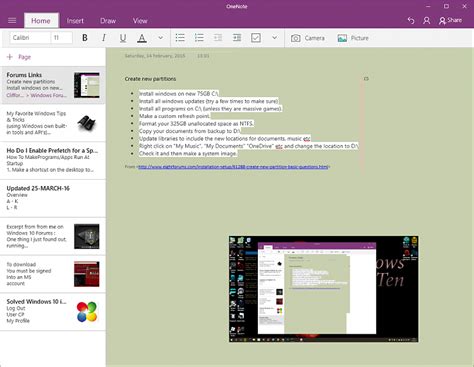
Task: Click the embedded desktop screenshot image
Action: (x=324, y=289)
